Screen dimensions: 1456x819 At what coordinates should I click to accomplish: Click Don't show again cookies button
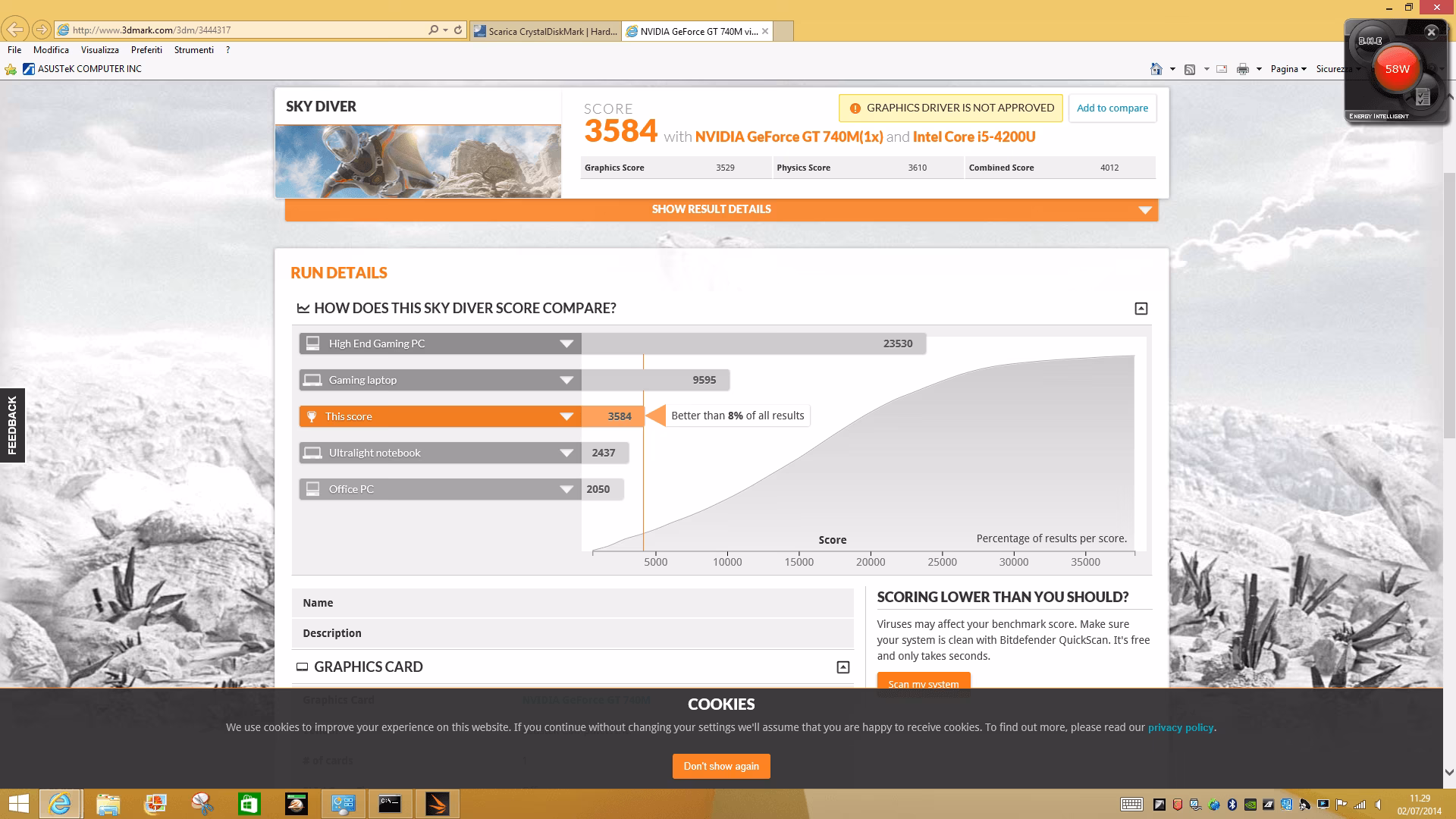(721, 766)
